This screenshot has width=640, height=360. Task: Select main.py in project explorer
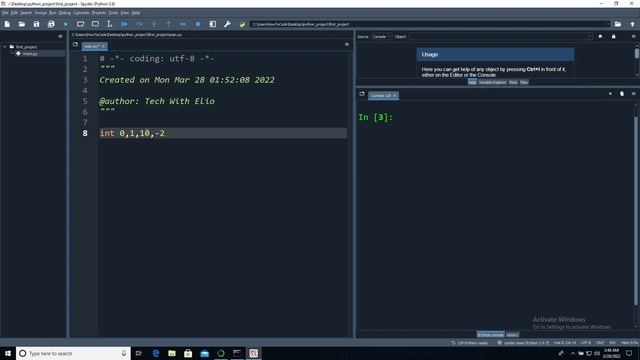30,53
